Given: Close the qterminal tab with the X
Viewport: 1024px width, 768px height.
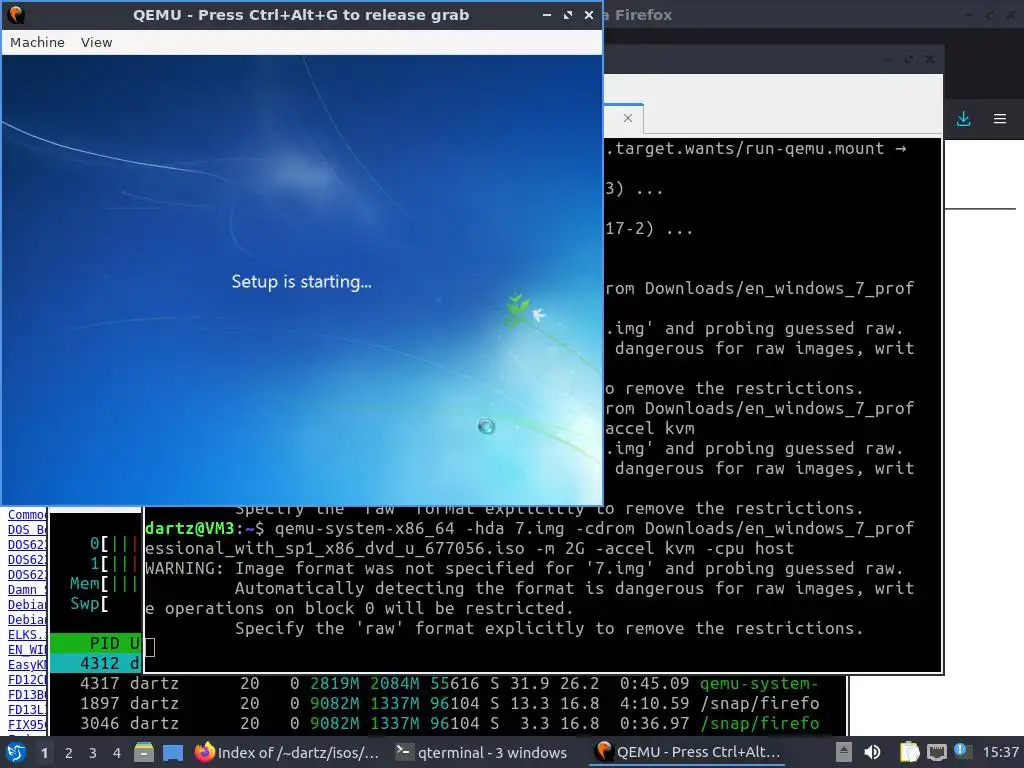Looking at the screenshot, I should coord(628,118).
